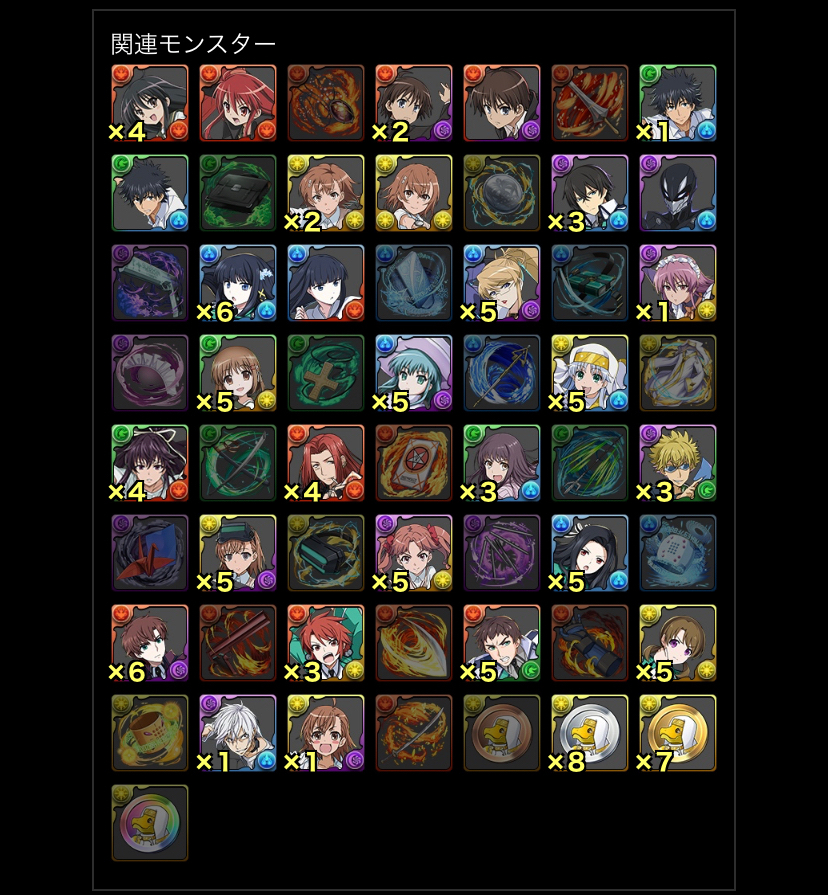The width and height of the screenshot is (828, 895).
Task: Select the blonde glasses woman icon marked x5
Action: pos(502,283)
